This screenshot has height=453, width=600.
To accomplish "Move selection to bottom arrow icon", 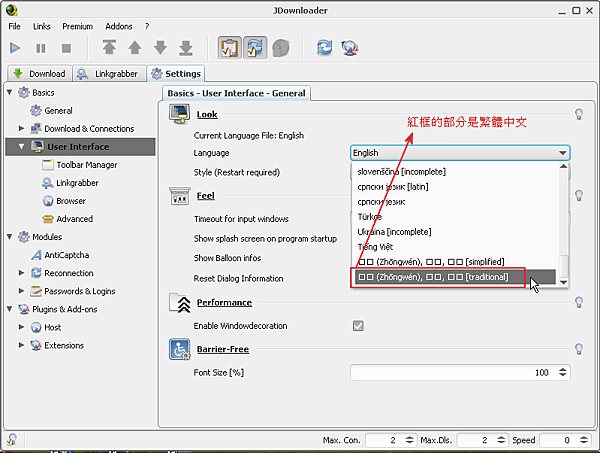I will [x=186, y=47].
